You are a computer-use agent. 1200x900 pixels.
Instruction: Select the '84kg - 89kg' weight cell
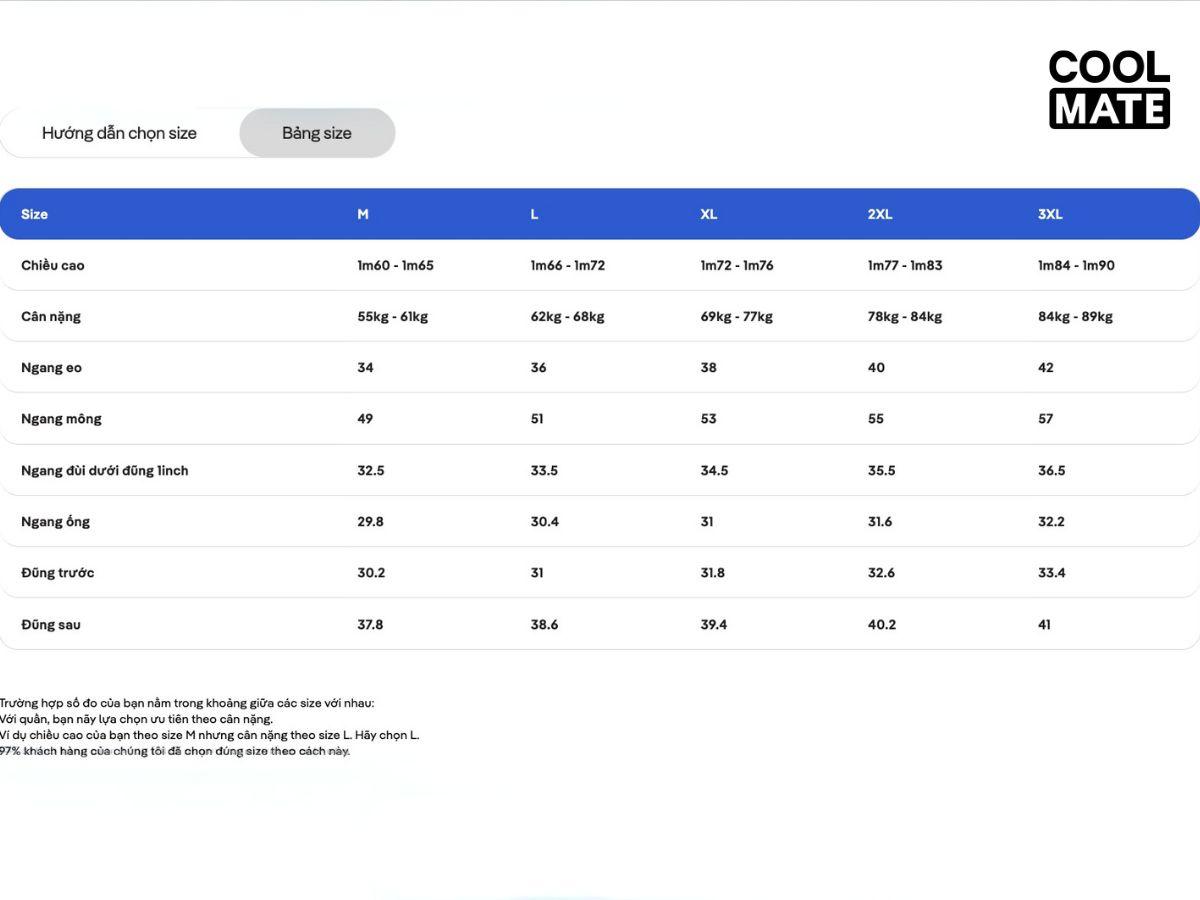1075,316
